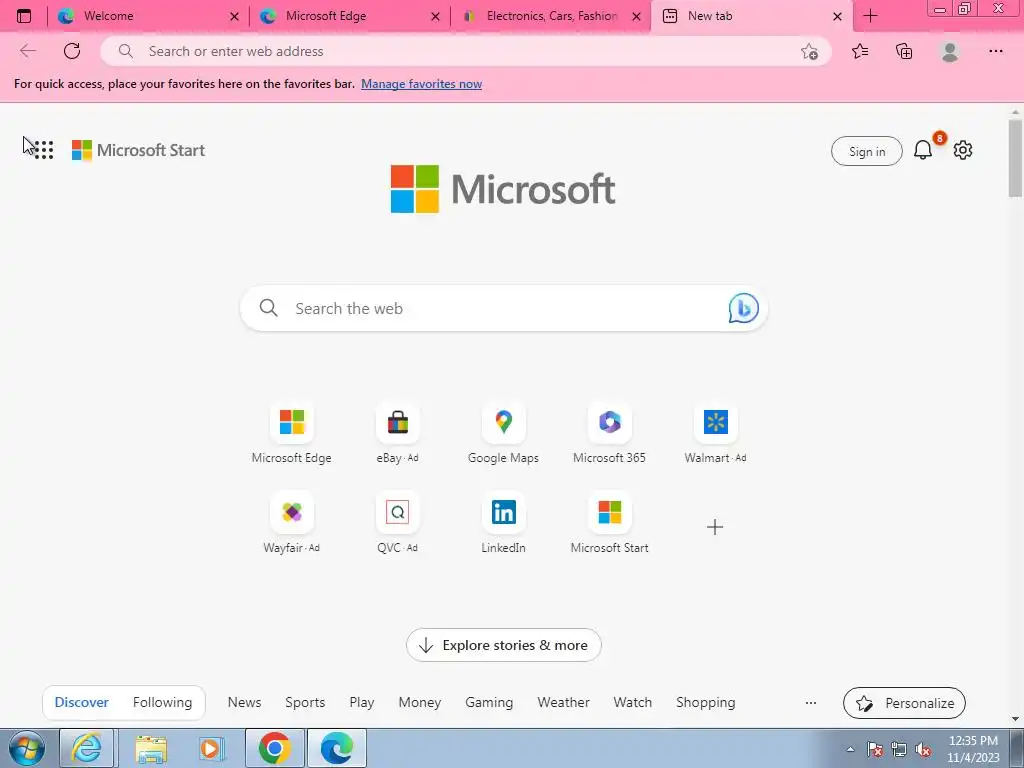Add this page to favorites star
This screenshot has height=768, width=1024.
[809, 52]
